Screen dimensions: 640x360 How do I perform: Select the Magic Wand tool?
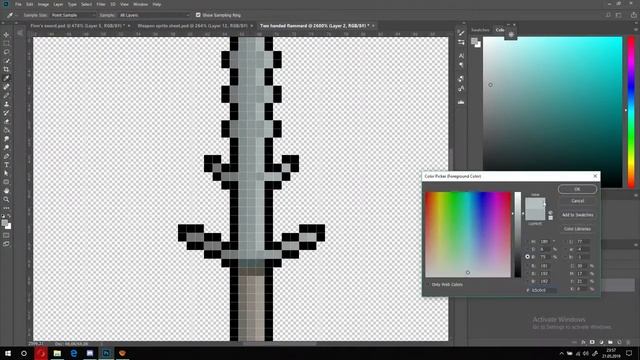(6, 61)
